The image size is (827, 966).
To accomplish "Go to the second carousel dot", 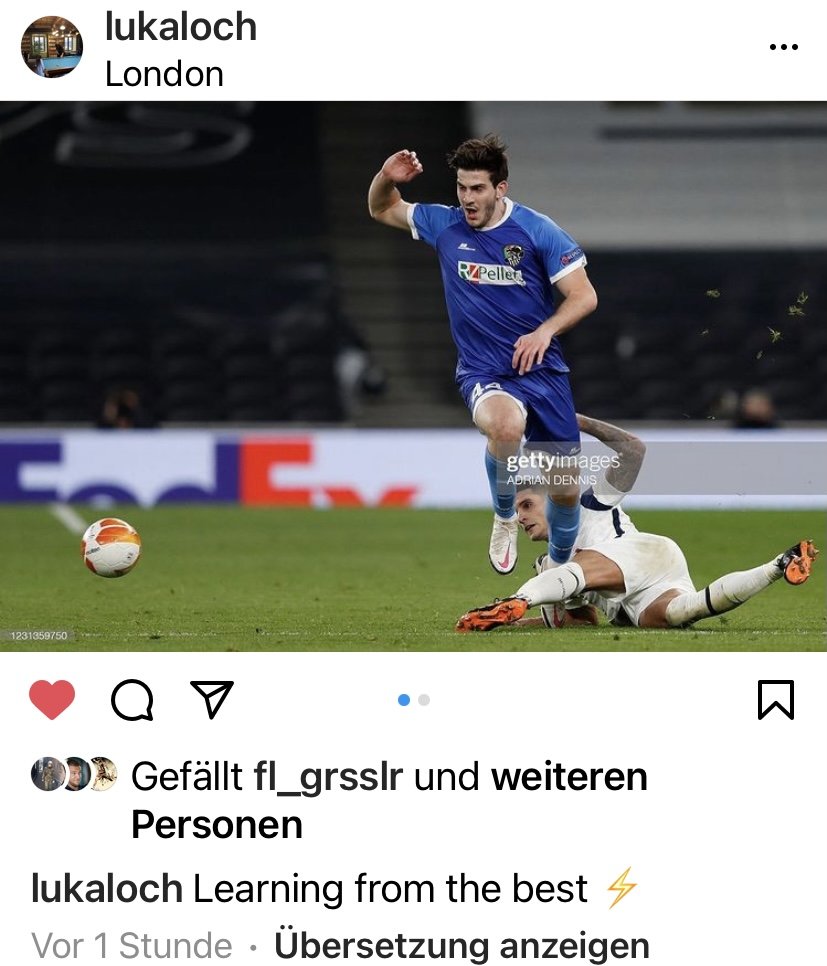I will pos(424,700).
